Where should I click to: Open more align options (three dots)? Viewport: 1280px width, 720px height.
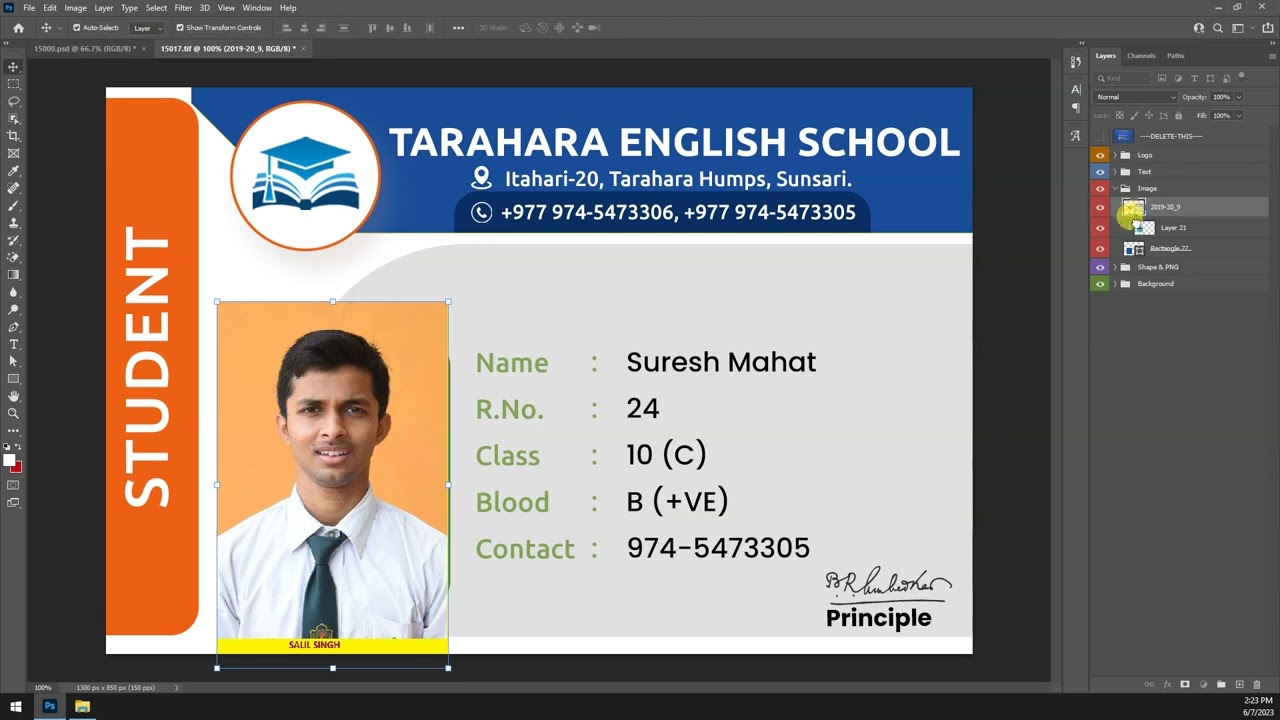[458, 28]
